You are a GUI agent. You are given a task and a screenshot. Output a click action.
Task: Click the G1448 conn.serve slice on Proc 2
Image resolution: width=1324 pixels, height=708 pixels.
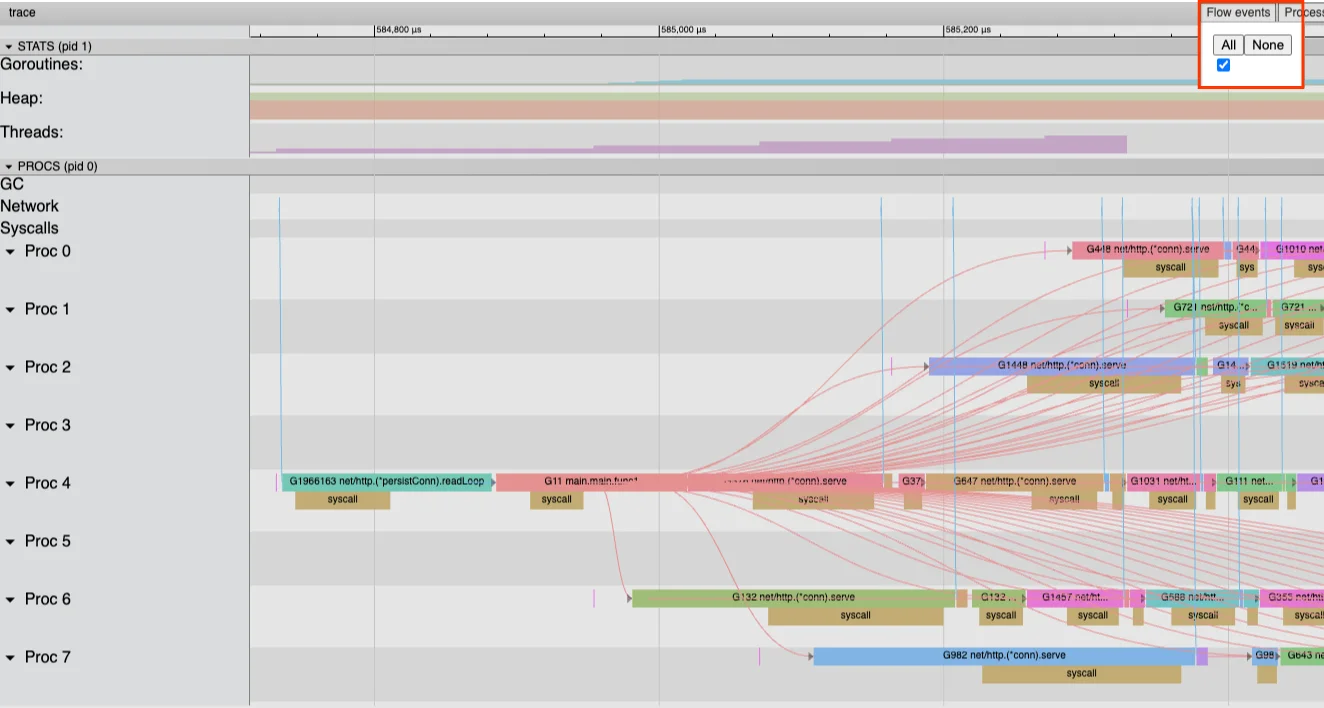coord(1061,366)
